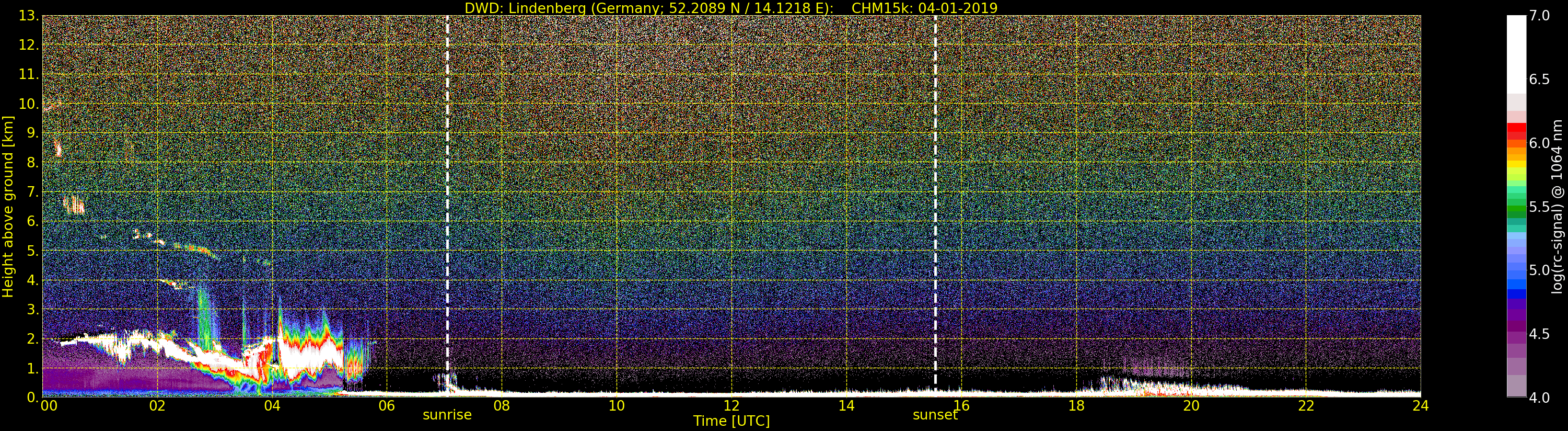Click the colorbar tick label 4.0
The image size is (1568, 431).
tap(1539, 398)
